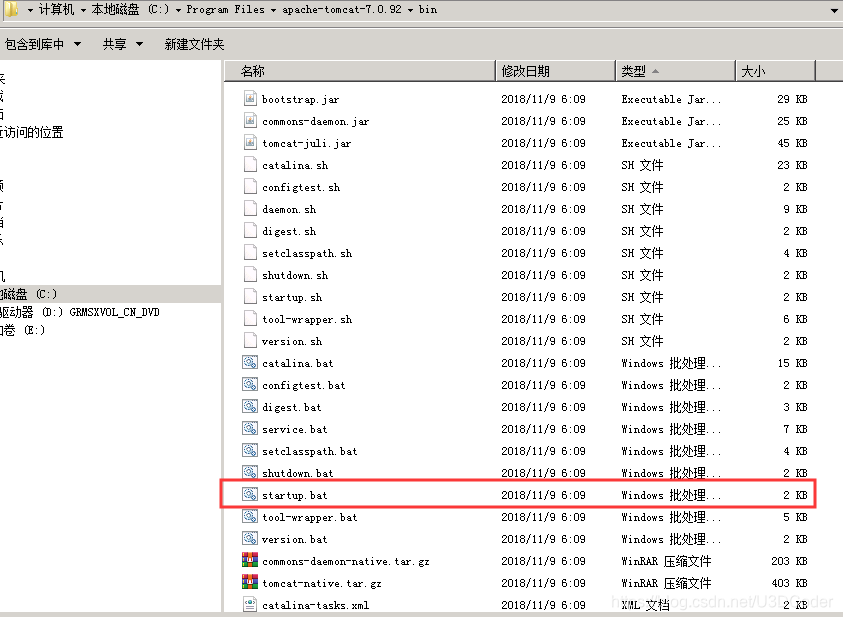
Task: Click the tomcat-juli.jar file icon
Action: pyautogui.click(x=250, y=142)
